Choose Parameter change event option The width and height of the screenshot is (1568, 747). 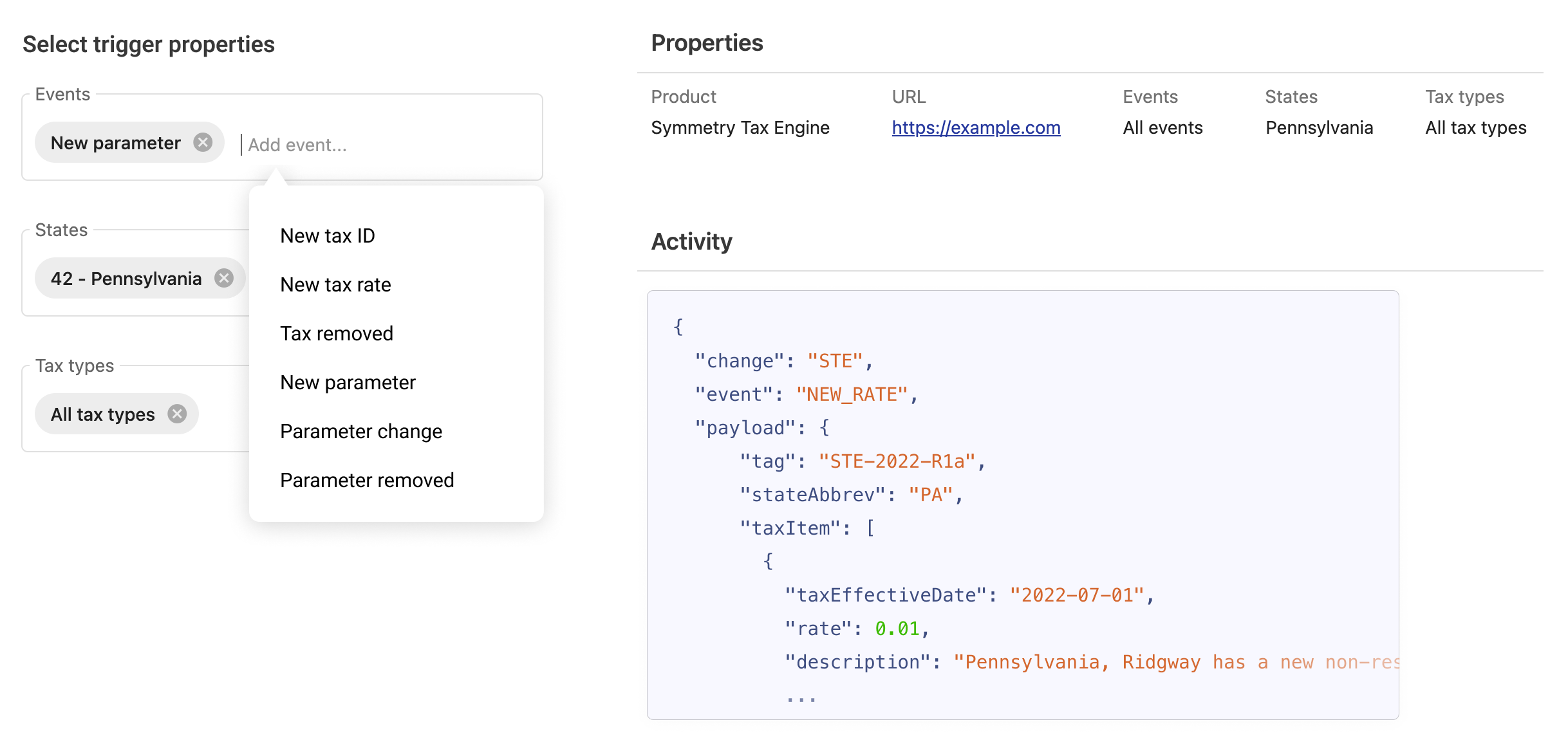pyautogui.click(x=360, y=431)
